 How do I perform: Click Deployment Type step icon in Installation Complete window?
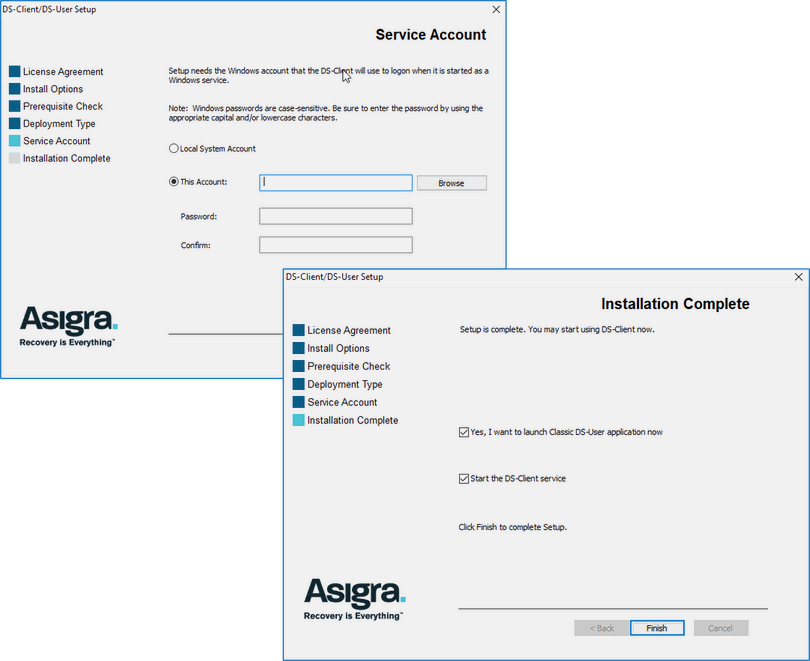click(299, 384)
